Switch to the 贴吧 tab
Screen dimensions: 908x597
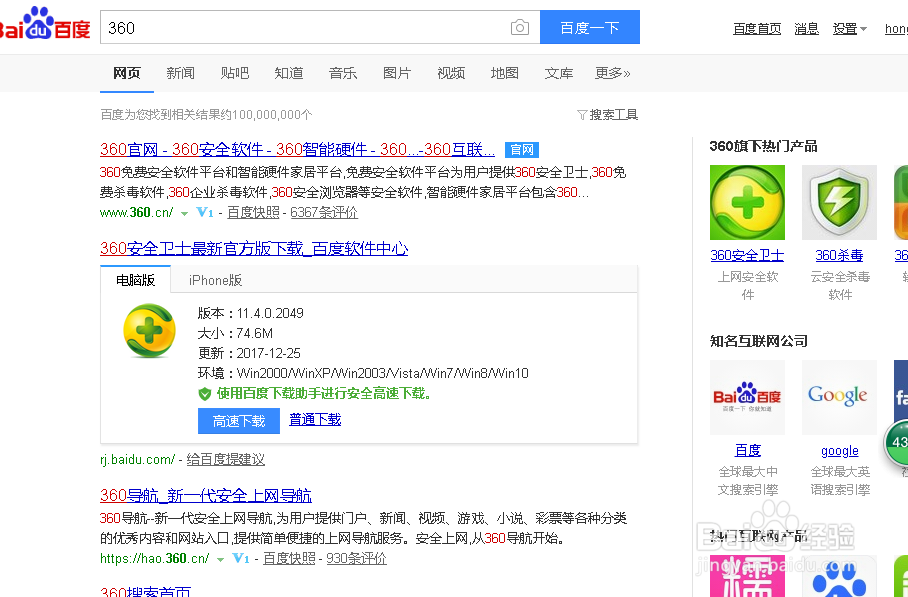point(235,73)
